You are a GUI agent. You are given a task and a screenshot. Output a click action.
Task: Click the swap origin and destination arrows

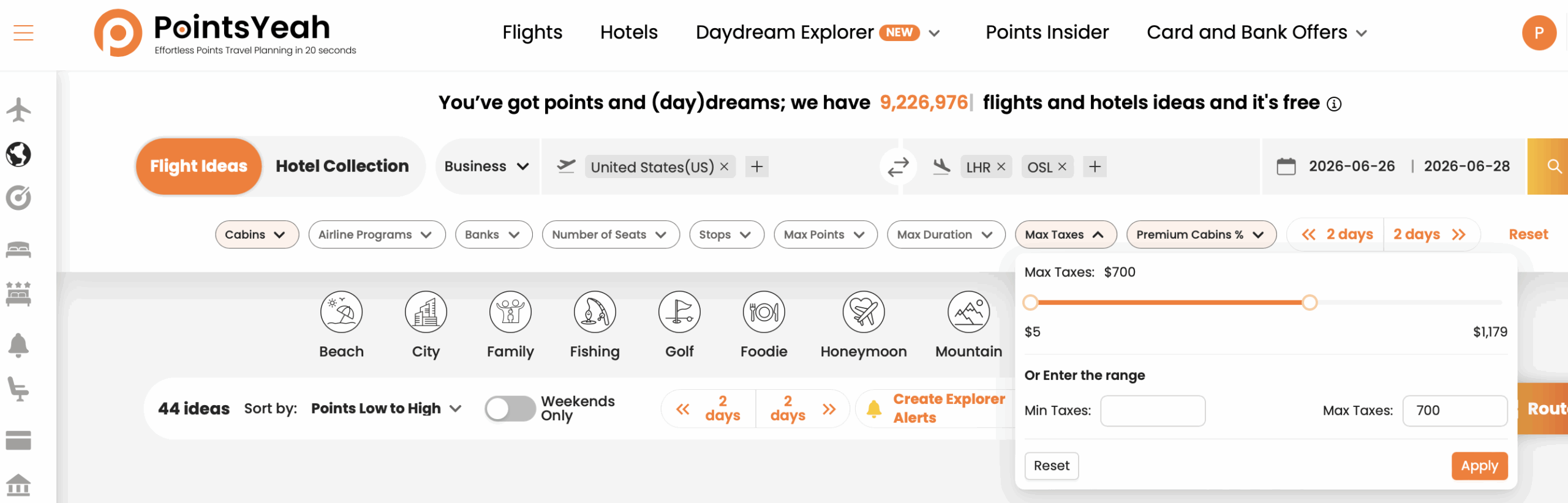pos(898,166)
